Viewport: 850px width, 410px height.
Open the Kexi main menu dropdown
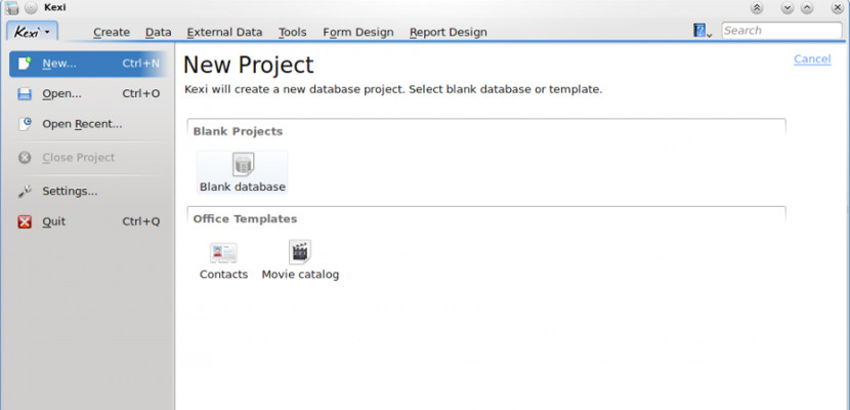click(x=32, y=32)
